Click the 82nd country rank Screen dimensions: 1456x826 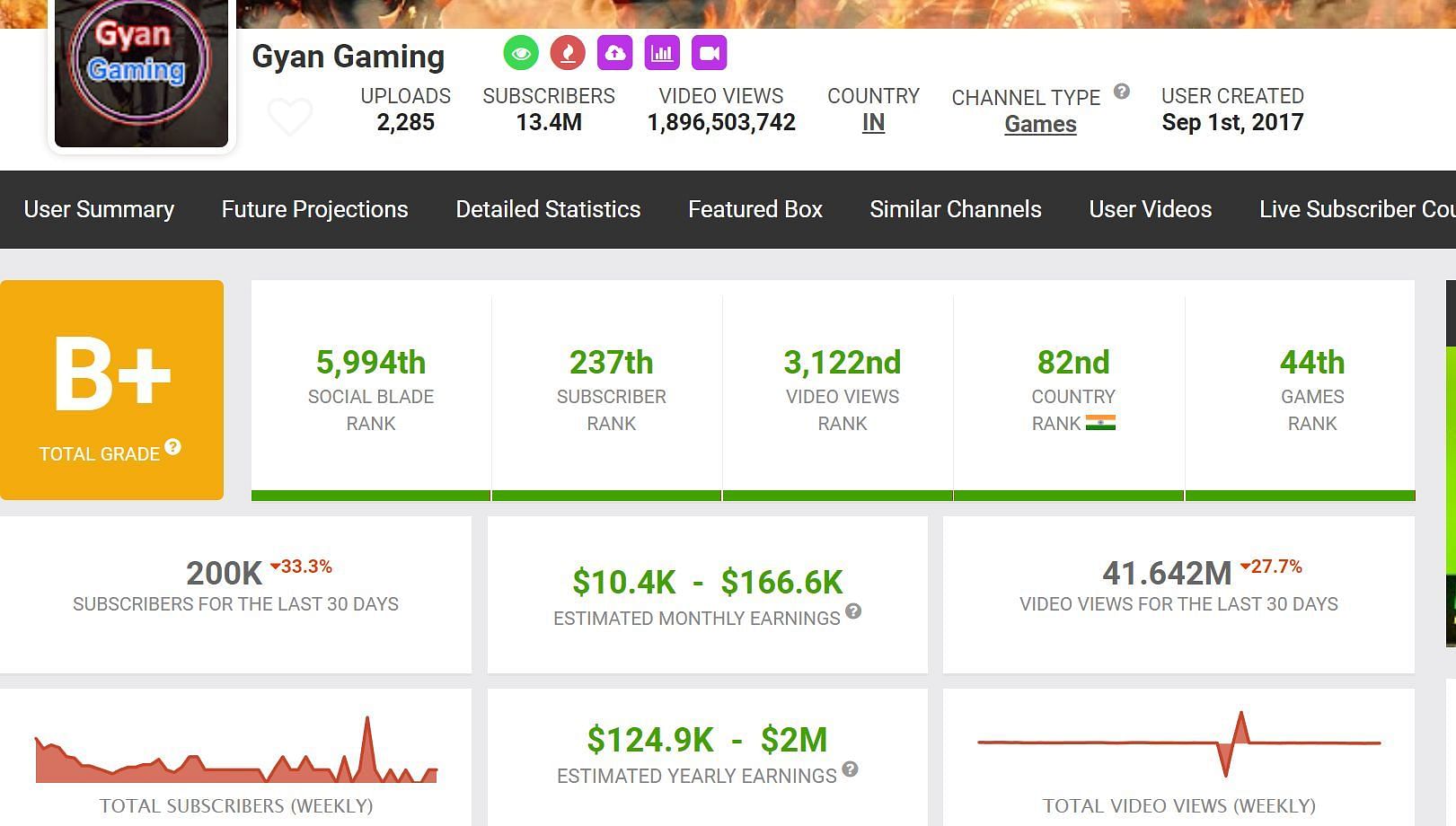pyautogui.click(x=1073, y=363)
